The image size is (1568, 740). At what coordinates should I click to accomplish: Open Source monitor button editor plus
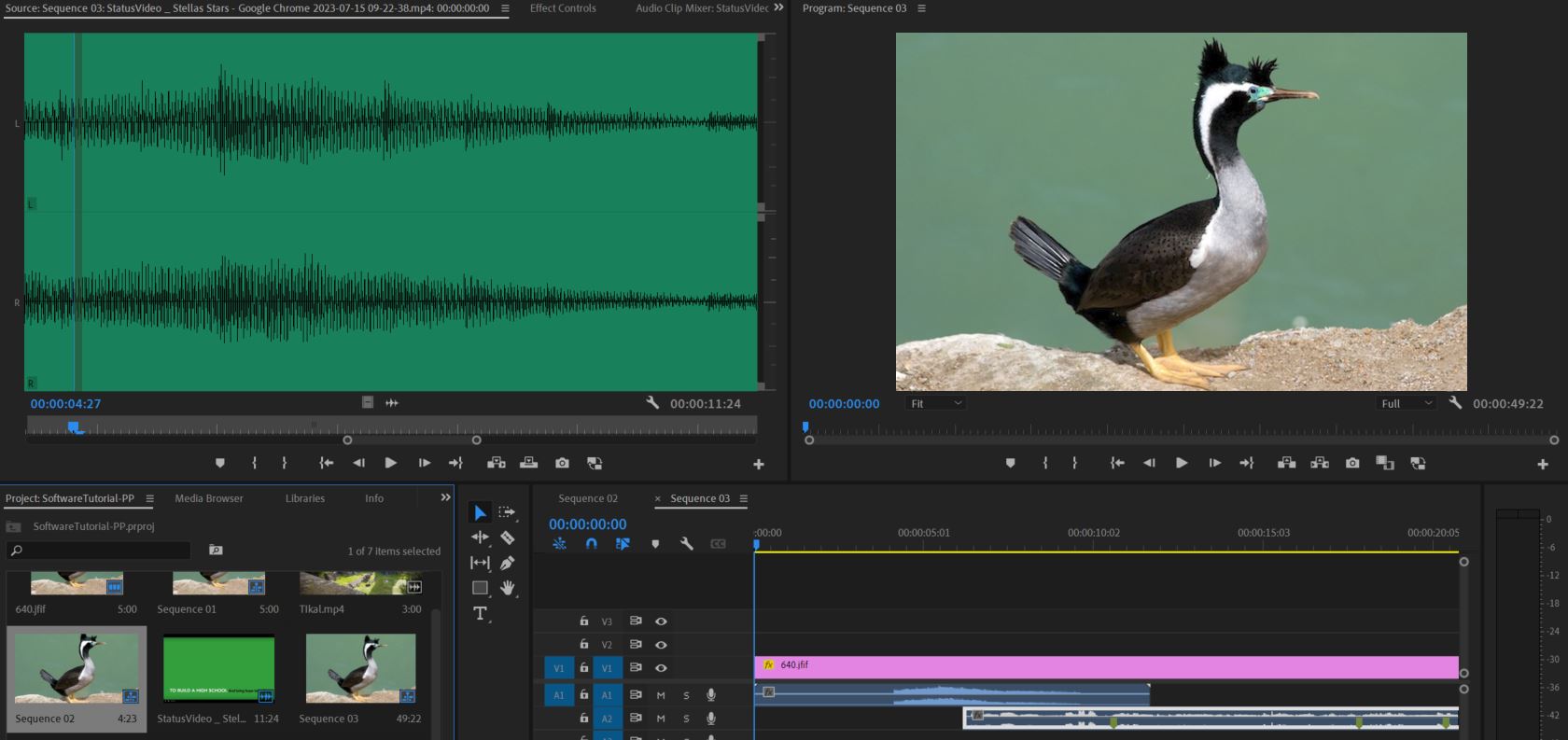pyautogui.click(x=759, y=464)
